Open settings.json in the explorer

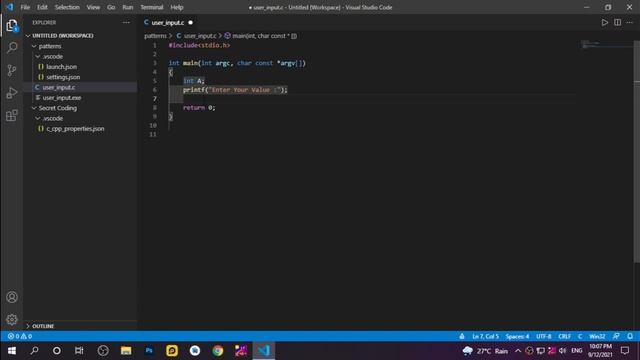(63, 77)
